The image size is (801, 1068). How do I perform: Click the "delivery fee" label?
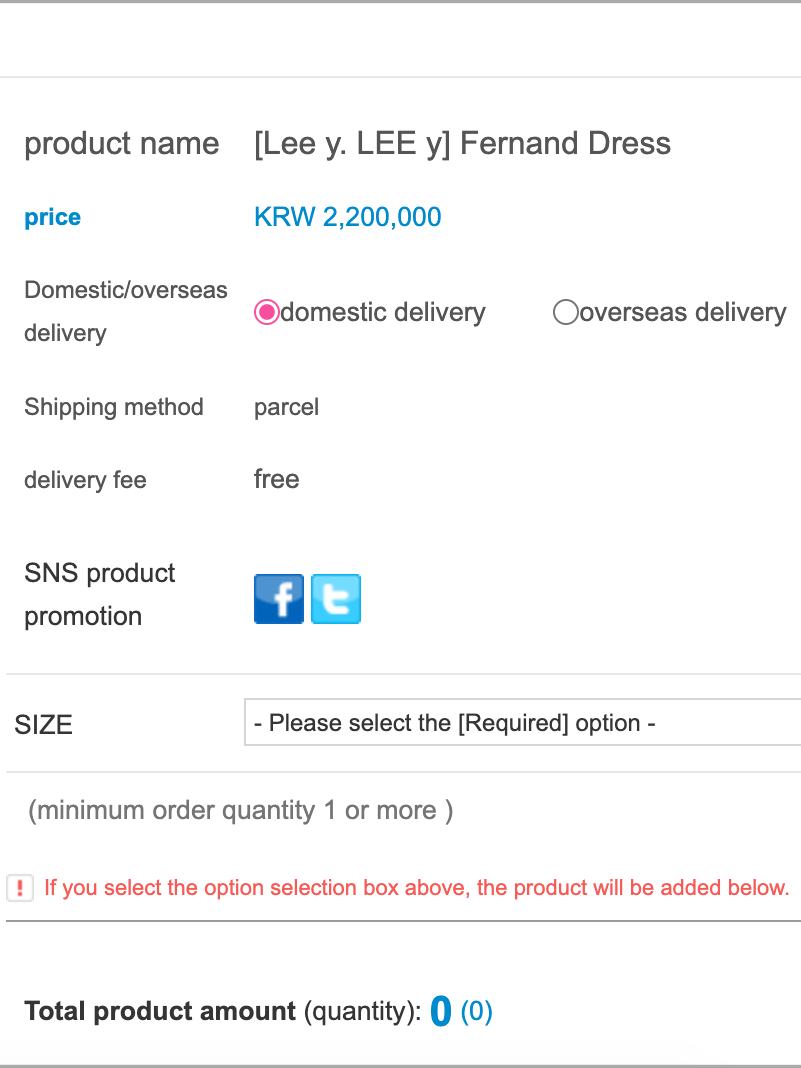tap(85, 480)
